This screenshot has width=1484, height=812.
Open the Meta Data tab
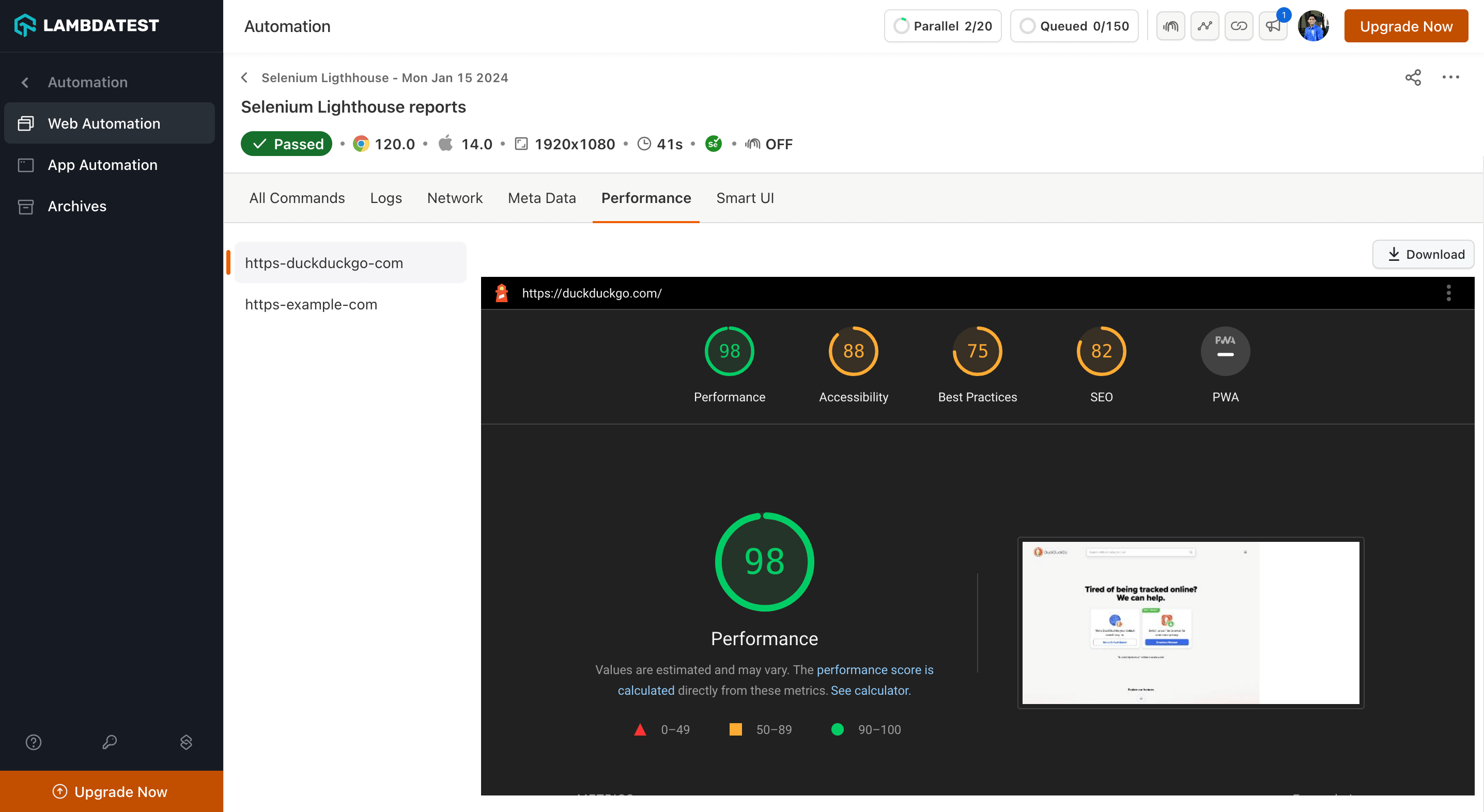[542, 198]
